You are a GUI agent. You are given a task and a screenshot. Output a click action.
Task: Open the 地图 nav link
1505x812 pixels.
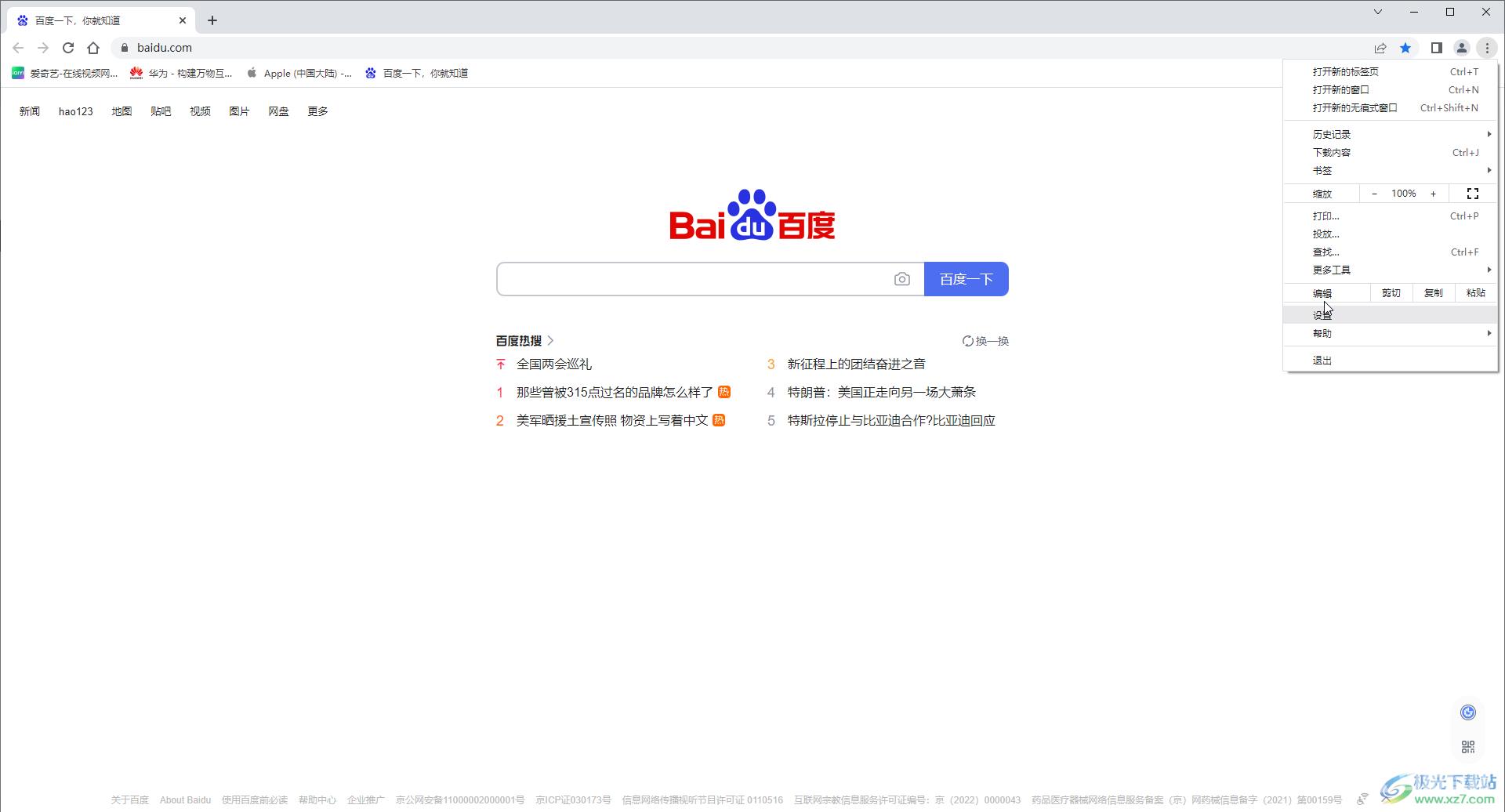coord(121,111)
